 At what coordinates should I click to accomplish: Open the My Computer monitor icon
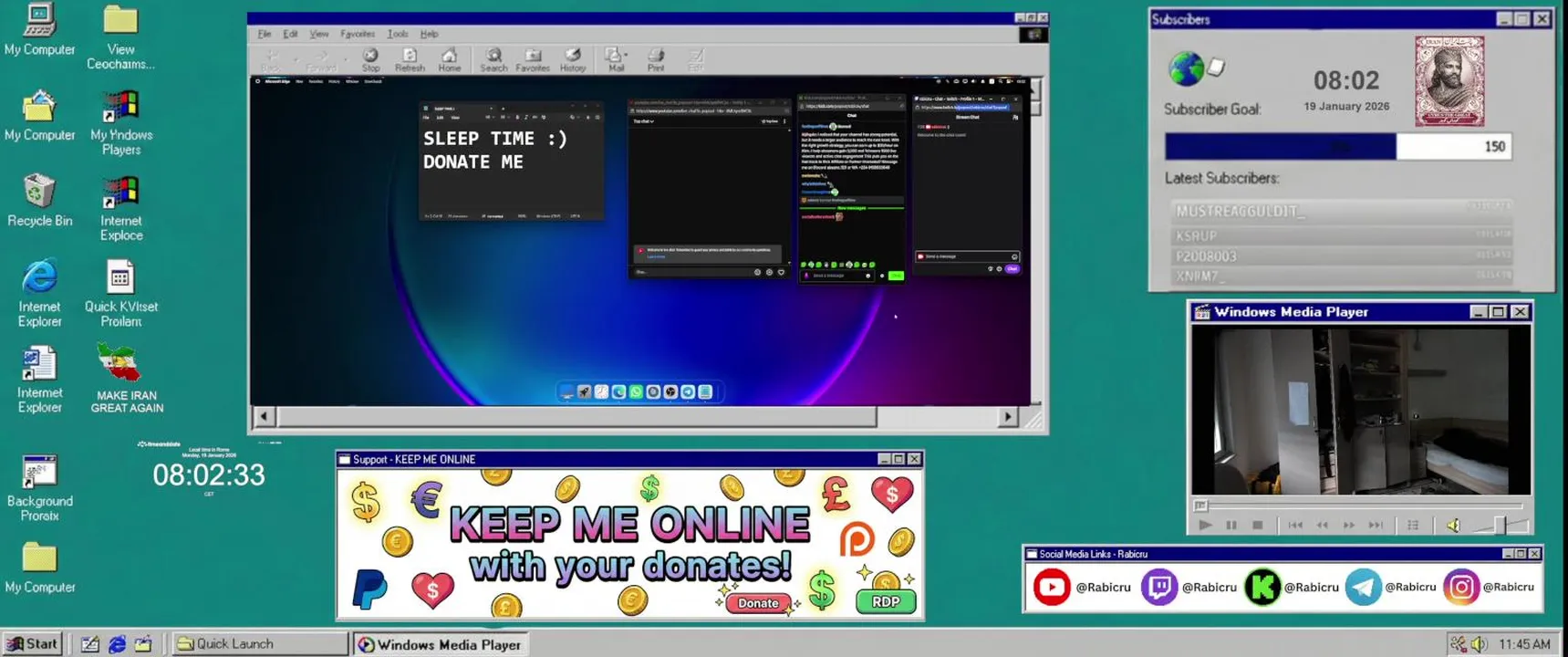[39, 18]
